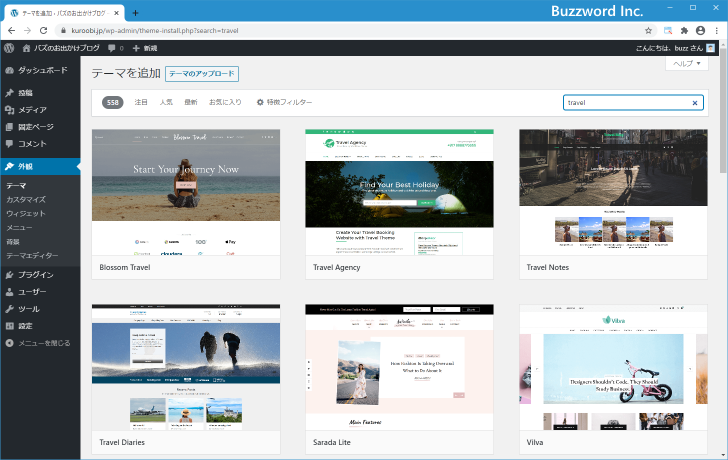
Task: Open the ＋新規 menu in admin bar
Action: pyautogui.click(x=144, y=48)
